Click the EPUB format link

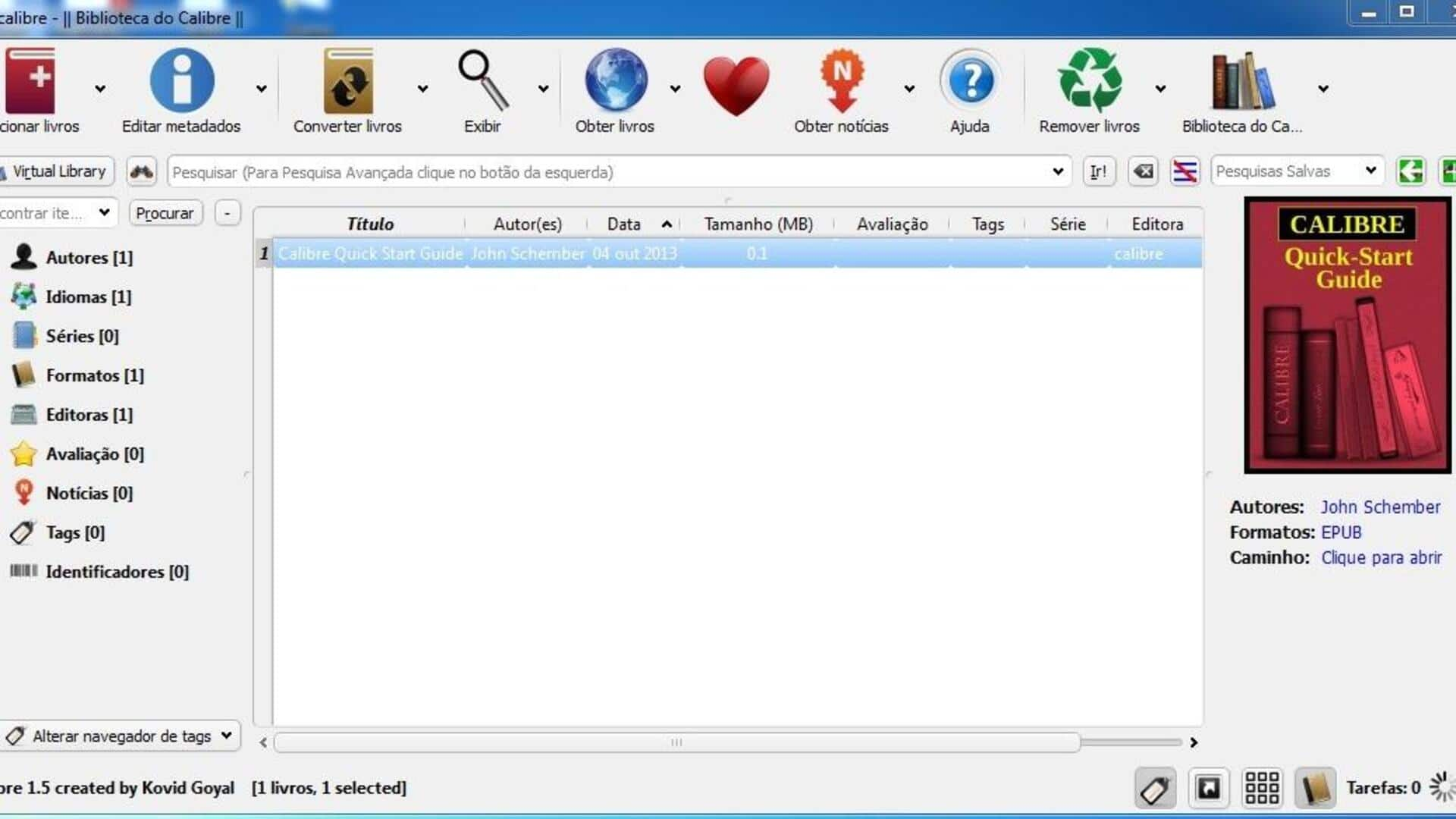(x=1341, y=532)
